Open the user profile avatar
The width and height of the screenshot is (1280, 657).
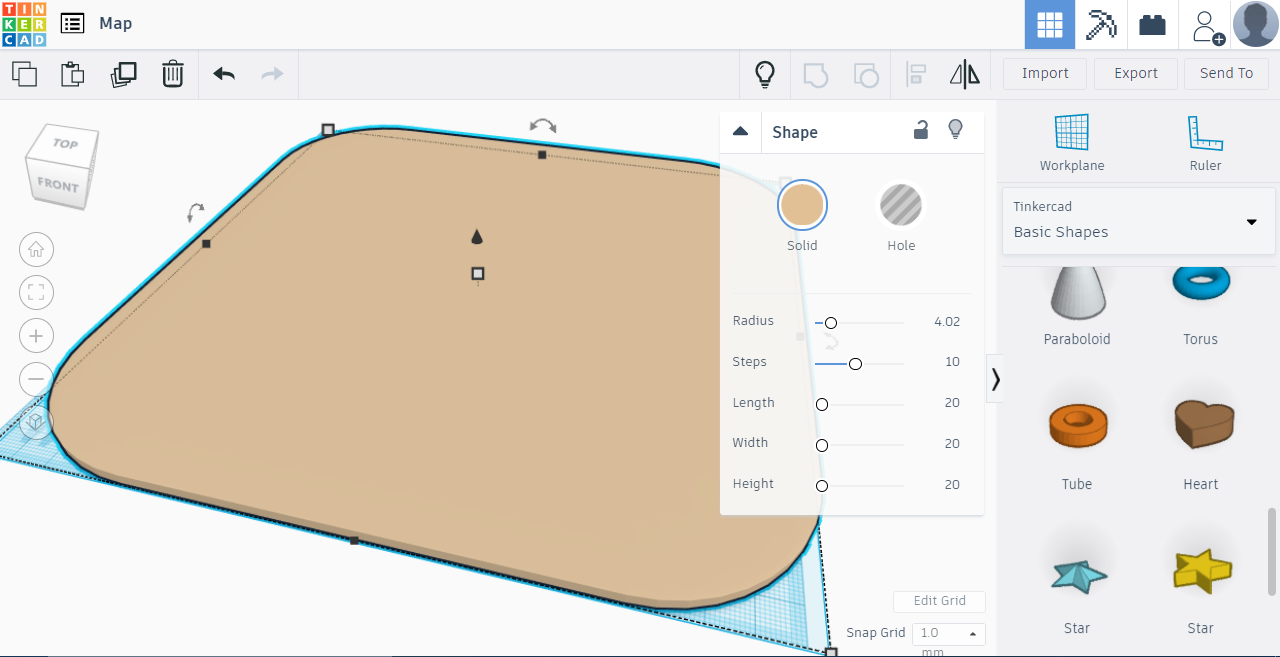click(1256, 24)
